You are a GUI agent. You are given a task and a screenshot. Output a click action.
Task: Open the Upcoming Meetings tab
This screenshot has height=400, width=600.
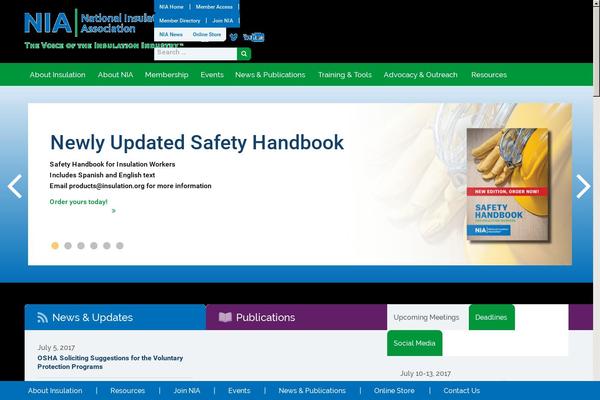(426, 317)
